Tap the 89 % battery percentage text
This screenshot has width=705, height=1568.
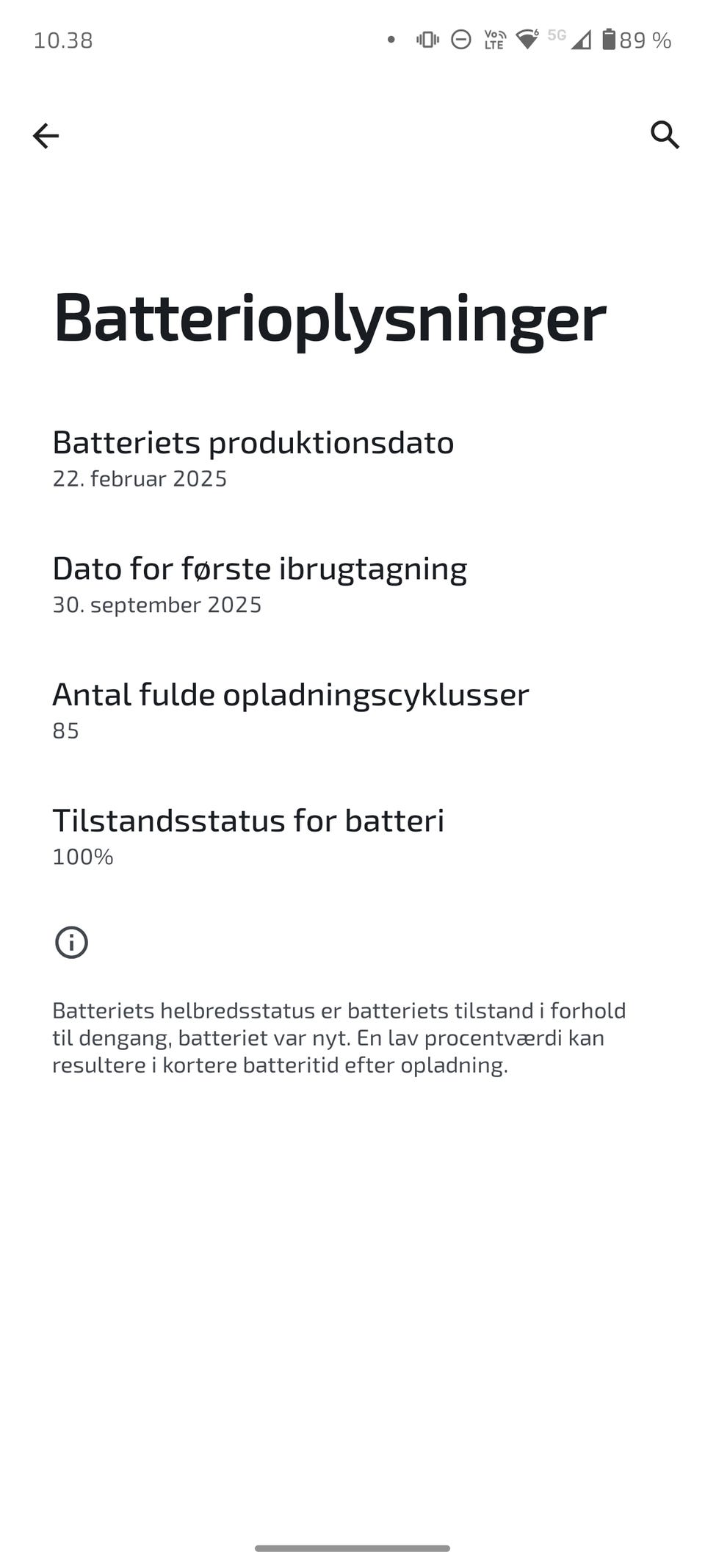[646, 40]
